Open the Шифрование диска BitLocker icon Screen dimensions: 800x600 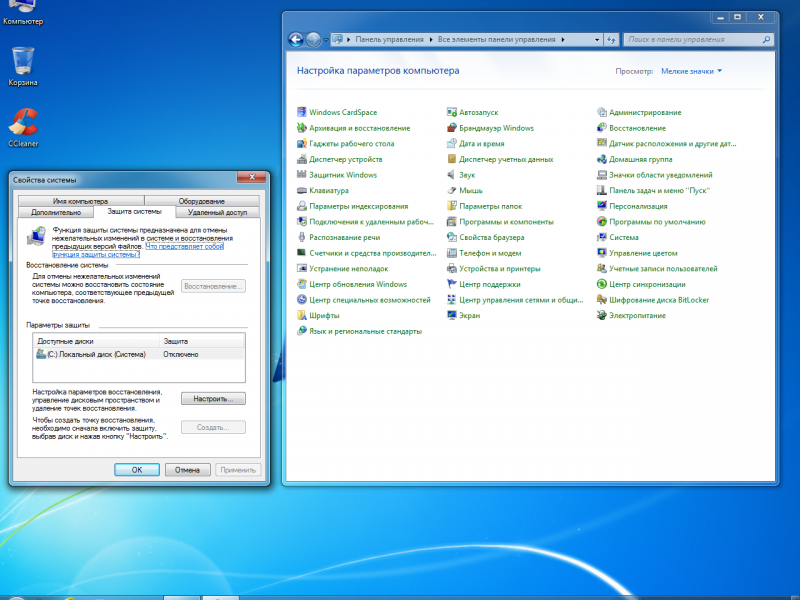(602, 299)
